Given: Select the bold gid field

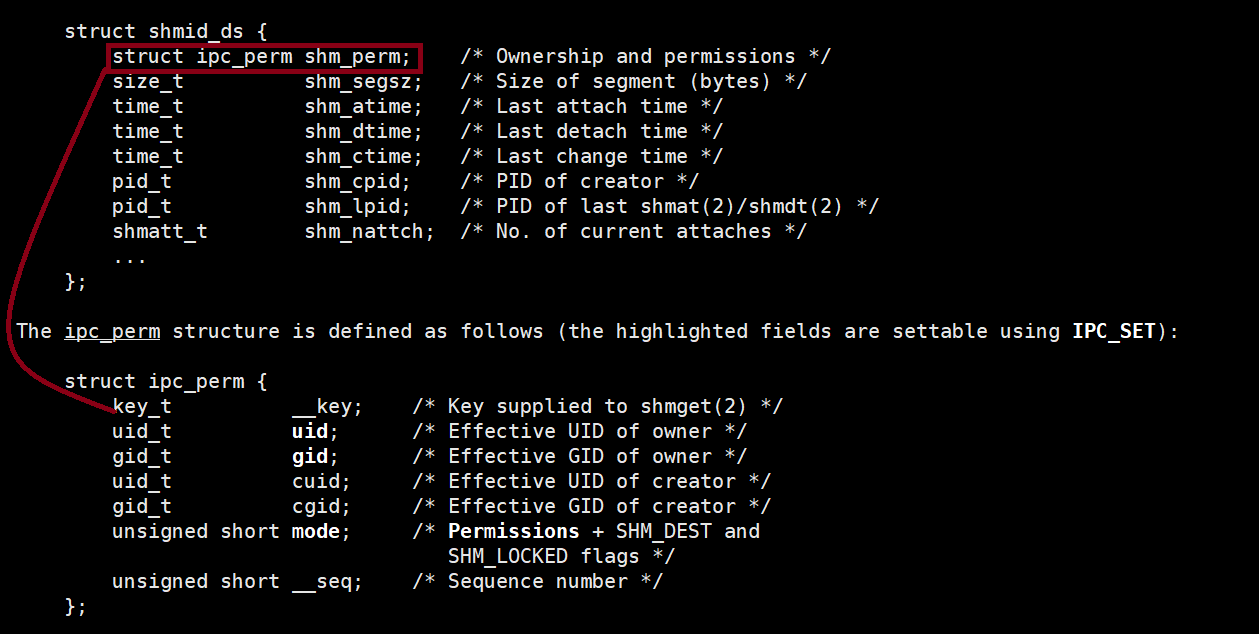Looking at the screenshot, I should coord(309,457).
